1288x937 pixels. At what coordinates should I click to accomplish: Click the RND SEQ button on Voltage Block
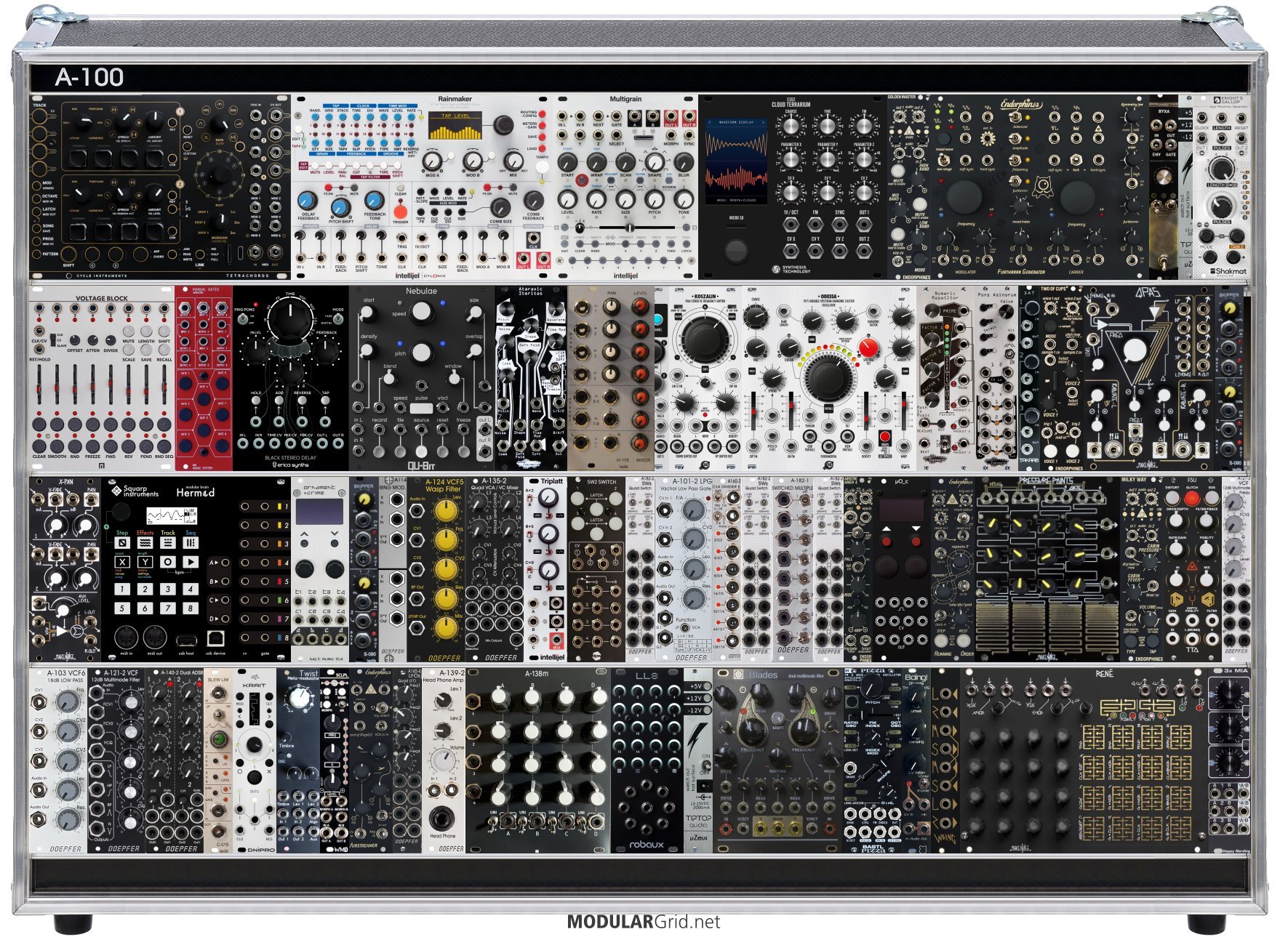[164, 446]
